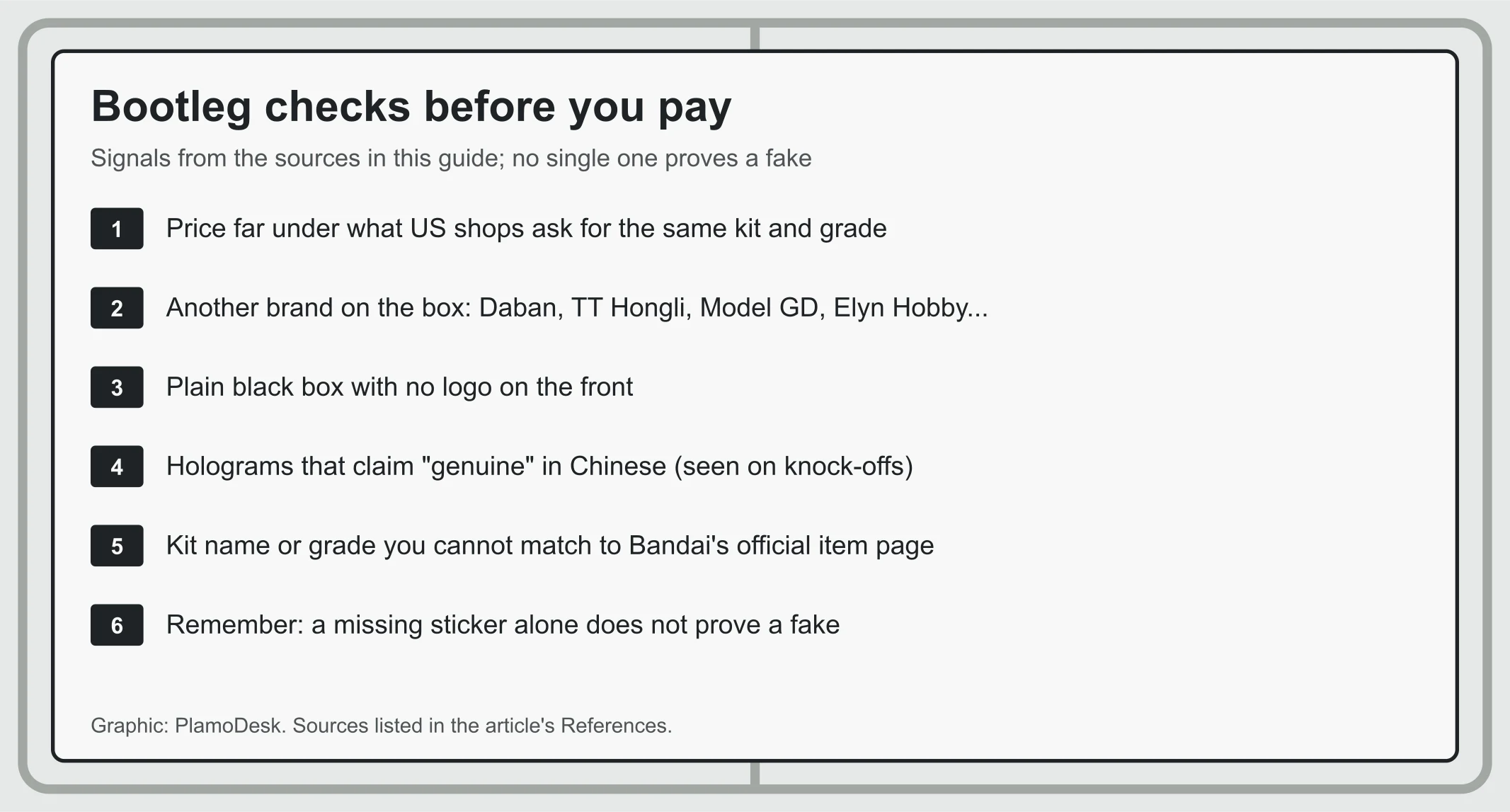Click the word 'References' in the footer

(614, 726)
